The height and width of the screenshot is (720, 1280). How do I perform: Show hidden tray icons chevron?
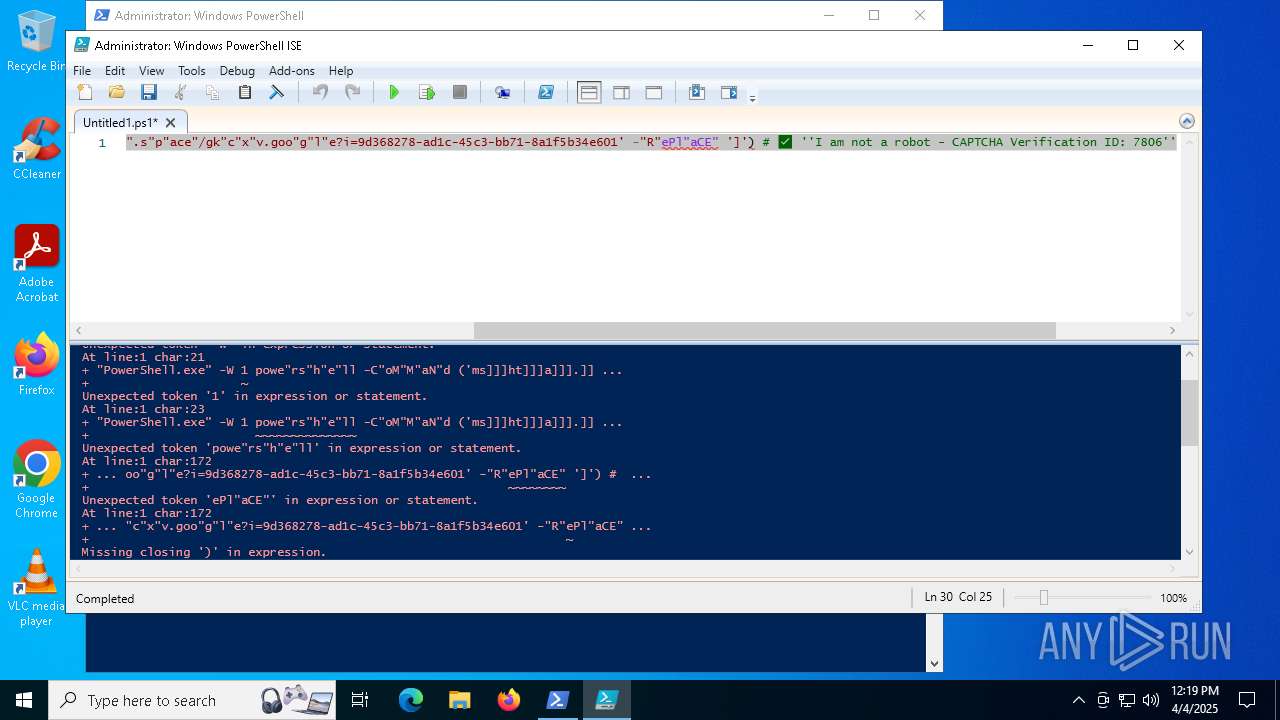(1078, 700)
